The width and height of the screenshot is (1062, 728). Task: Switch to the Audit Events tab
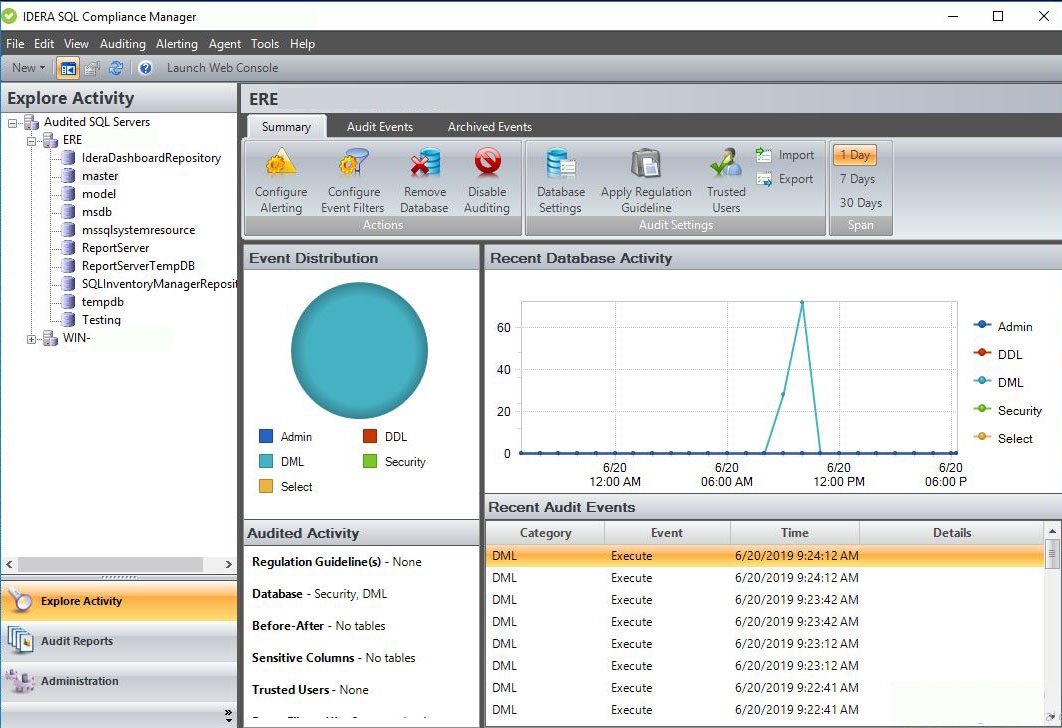(379, 127)
